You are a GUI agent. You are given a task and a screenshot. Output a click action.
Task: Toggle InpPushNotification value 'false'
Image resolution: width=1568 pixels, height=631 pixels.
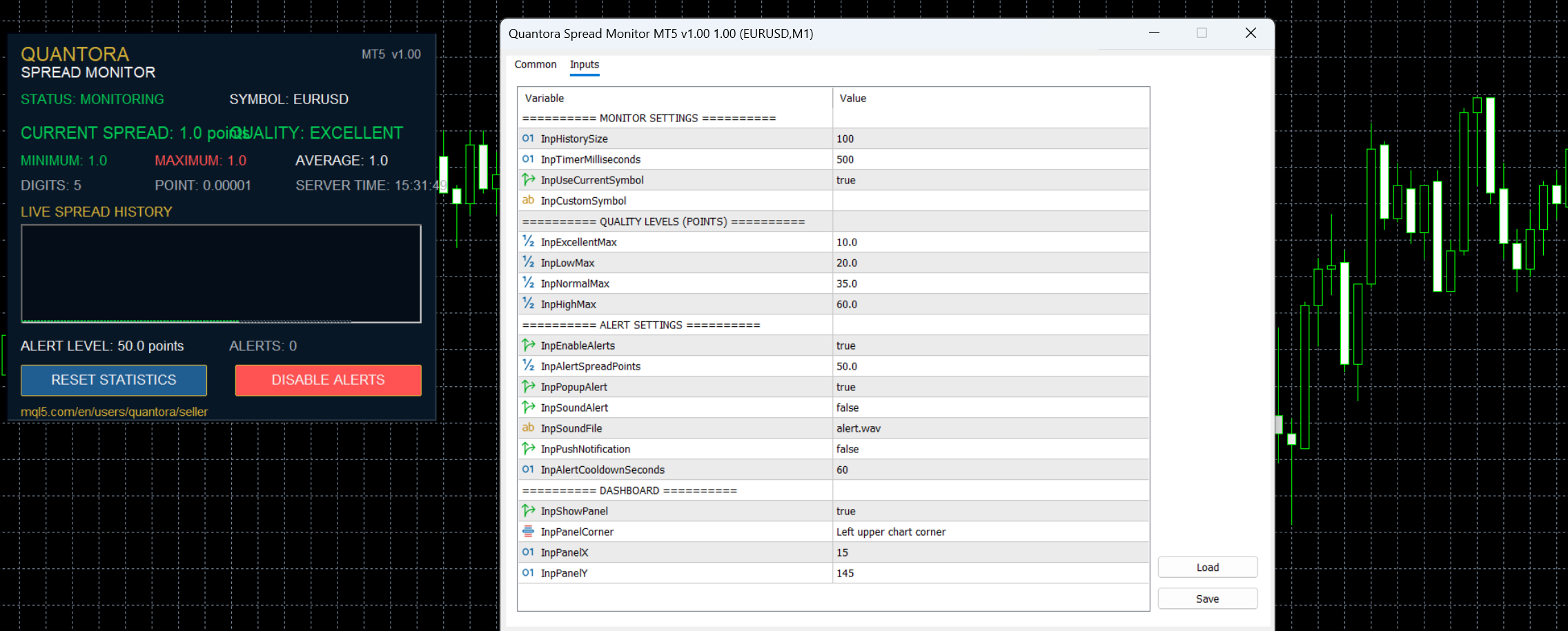[x=990, y=449]
